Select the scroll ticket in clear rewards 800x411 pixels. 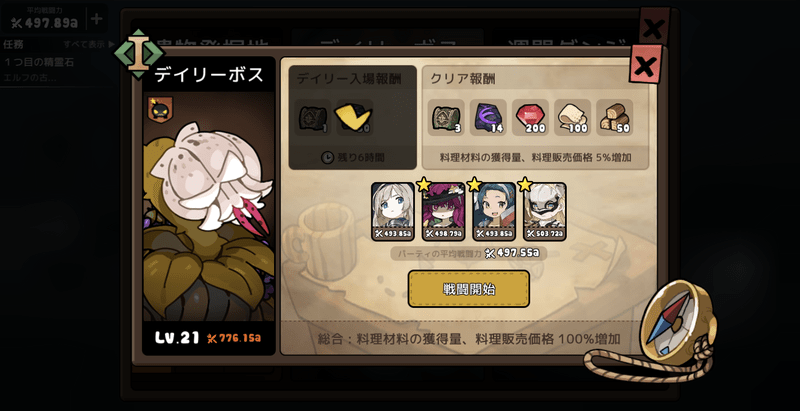point(446,117)
